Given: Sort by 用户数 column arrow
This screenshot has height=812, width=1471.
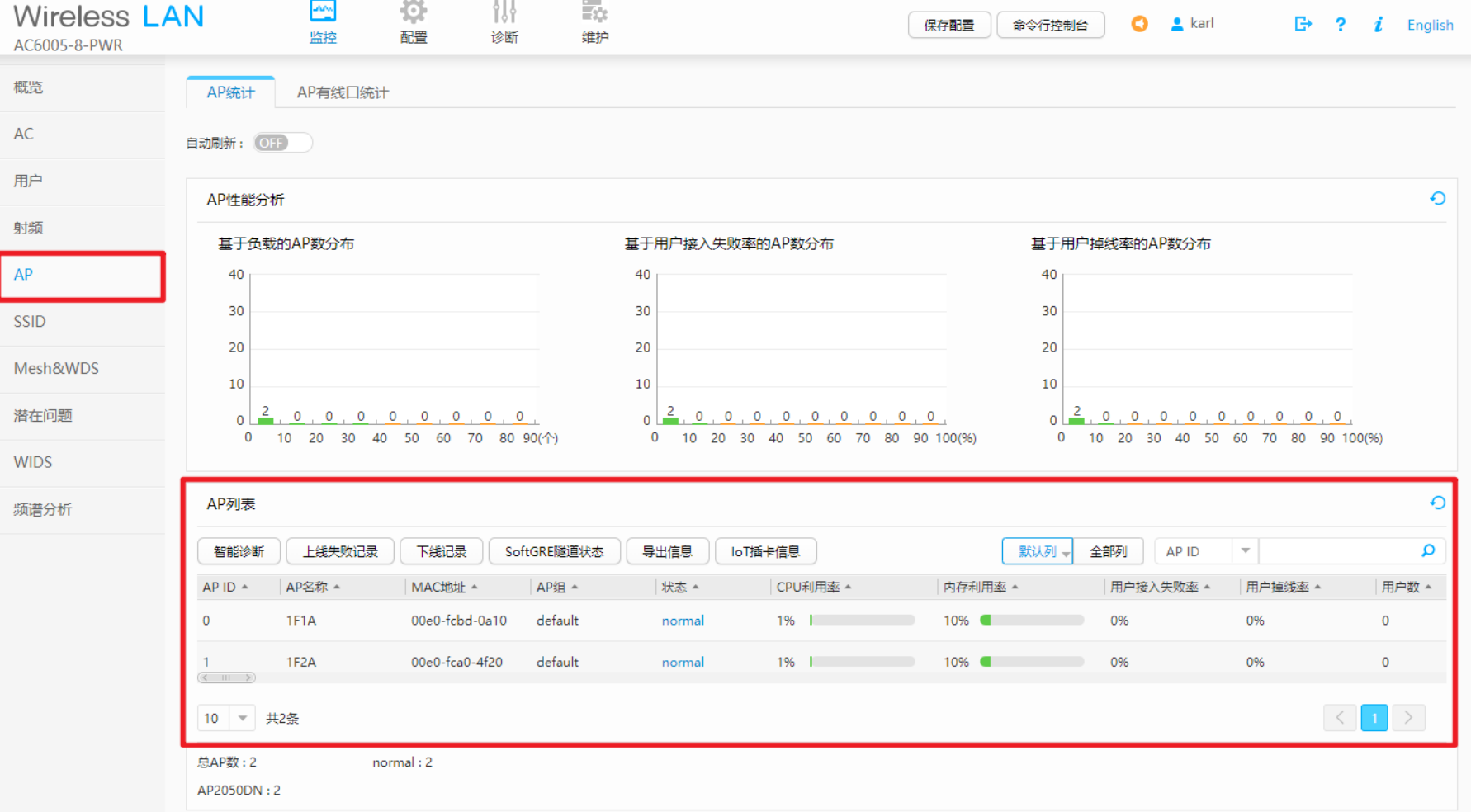Looking at the screenshot, I should pyautogui.click(x=1428, y=587).
